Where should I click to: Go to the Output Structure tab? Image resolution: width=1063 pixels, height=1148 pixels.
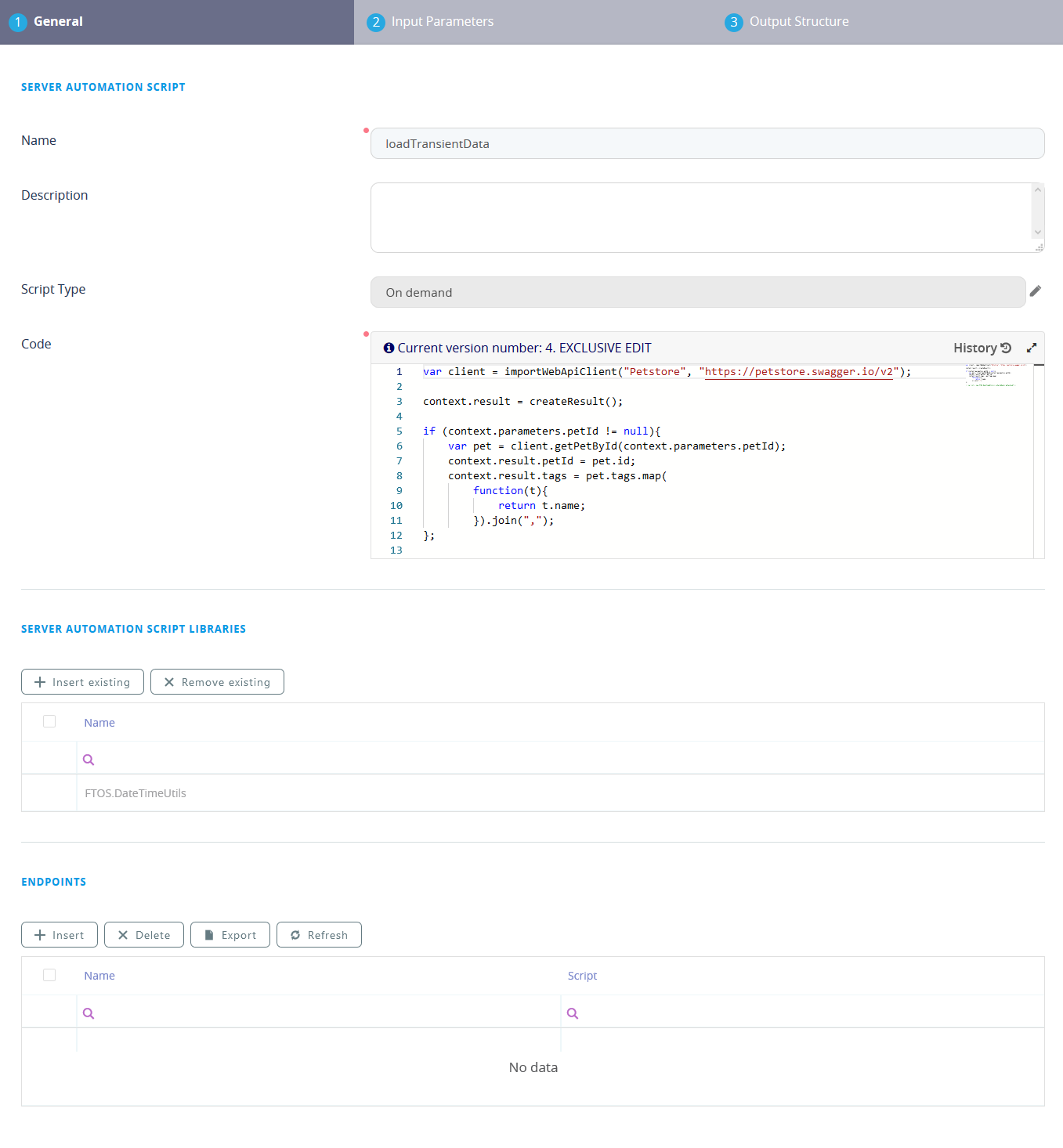(x=799, y=22)
